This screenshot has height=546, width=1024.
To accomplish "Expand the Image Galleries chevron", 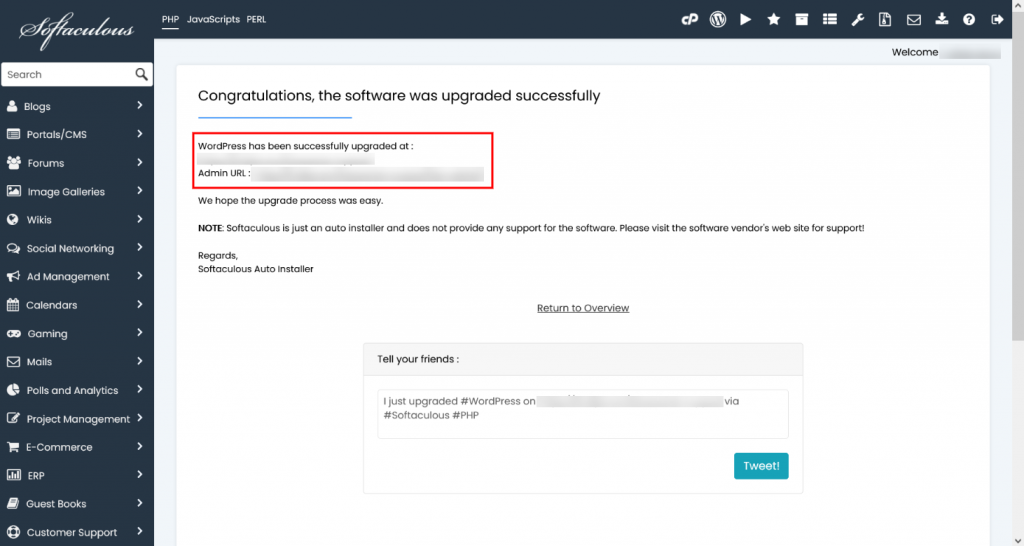I will click(140, 191).
